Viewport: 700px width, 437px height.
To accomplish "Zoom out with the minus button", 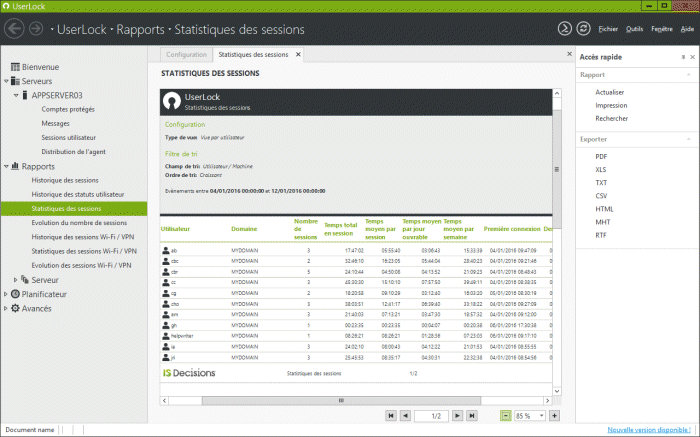I will (x=506, y=416).
